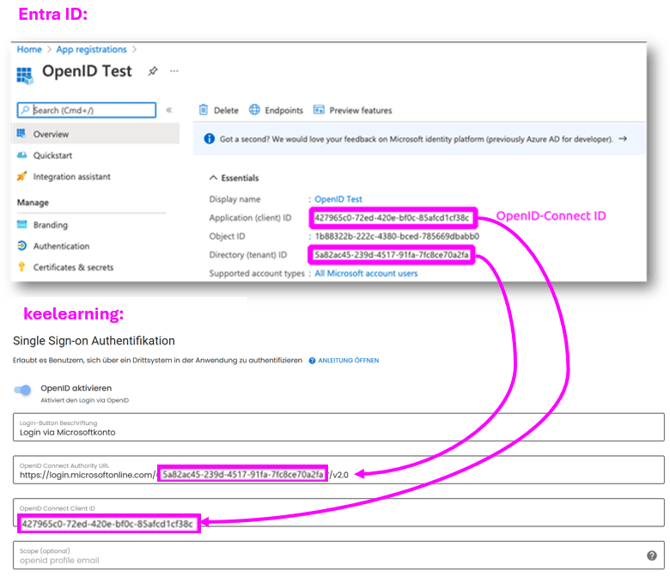Viewport: 670px width, 577px height.
Task: Collapse the sidebar with double chevron
Action: click(169, 110)
